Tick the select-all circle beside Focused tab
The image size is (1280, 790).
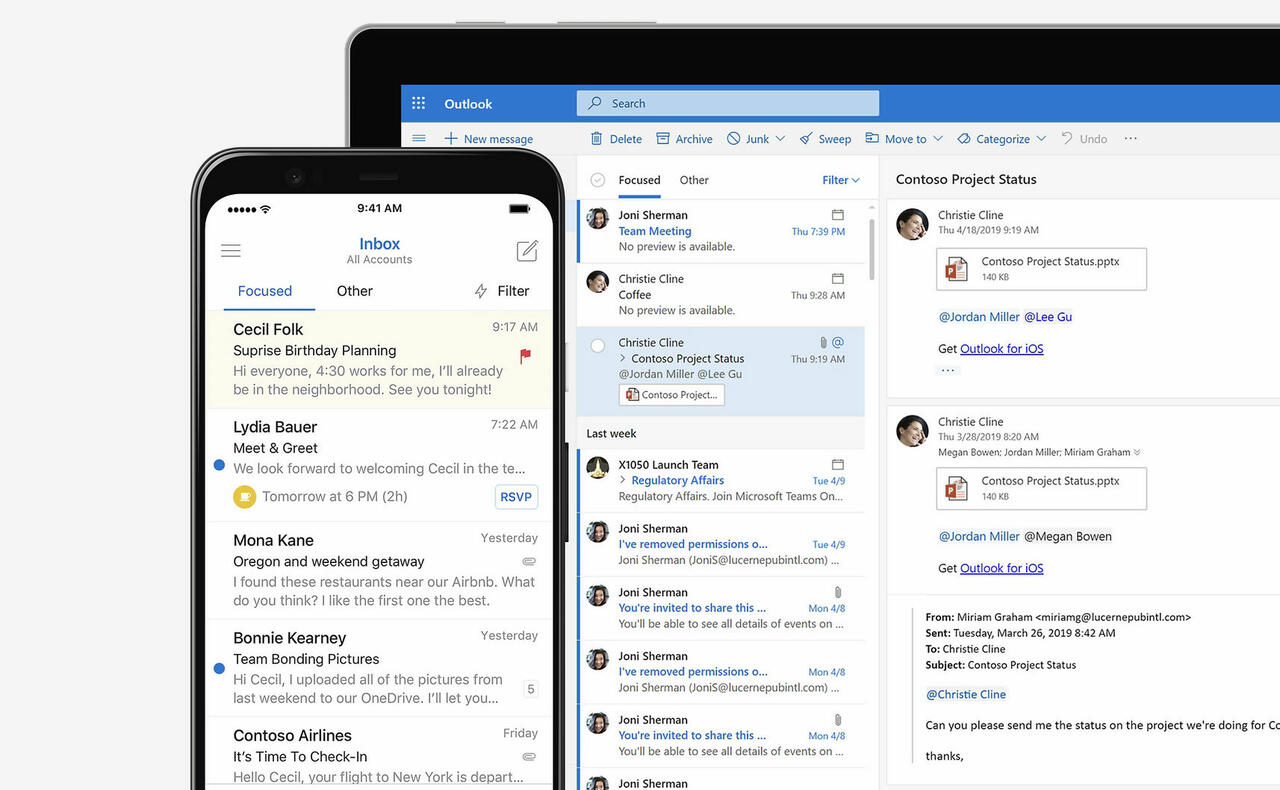598,180
